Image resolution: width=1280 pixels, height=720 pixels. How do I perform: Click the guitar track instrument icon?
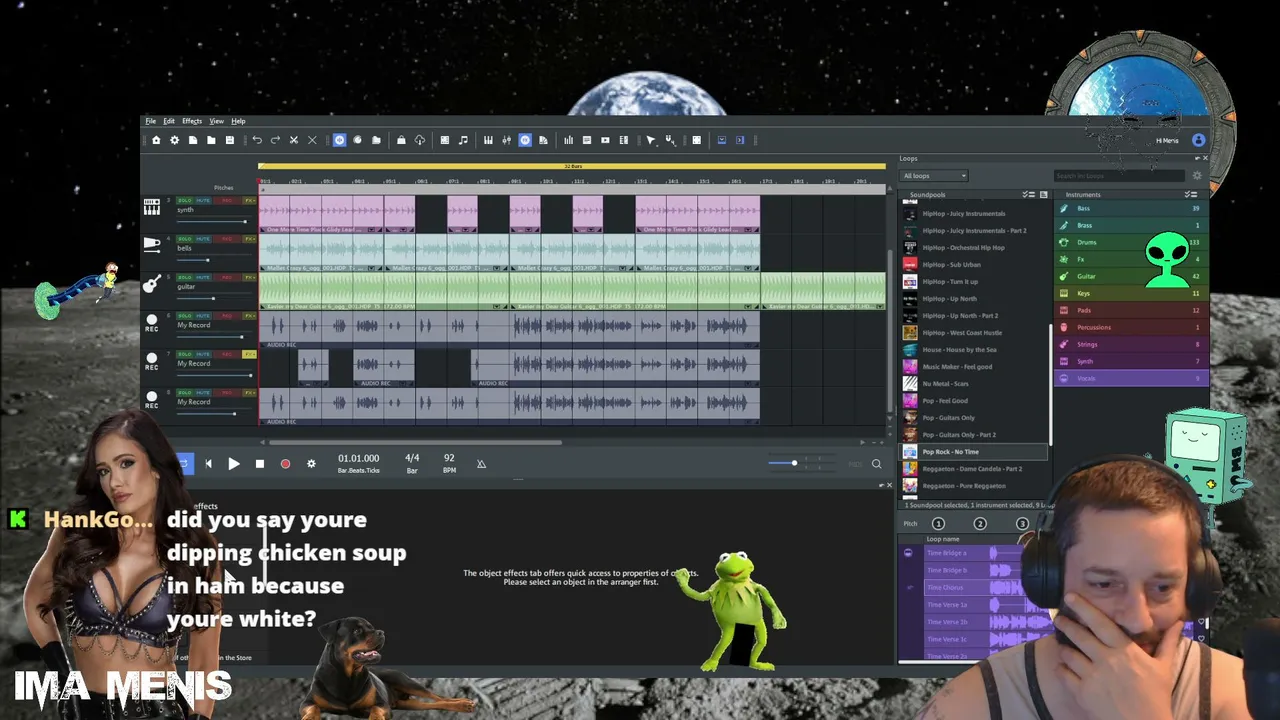[x=151, y=284]
